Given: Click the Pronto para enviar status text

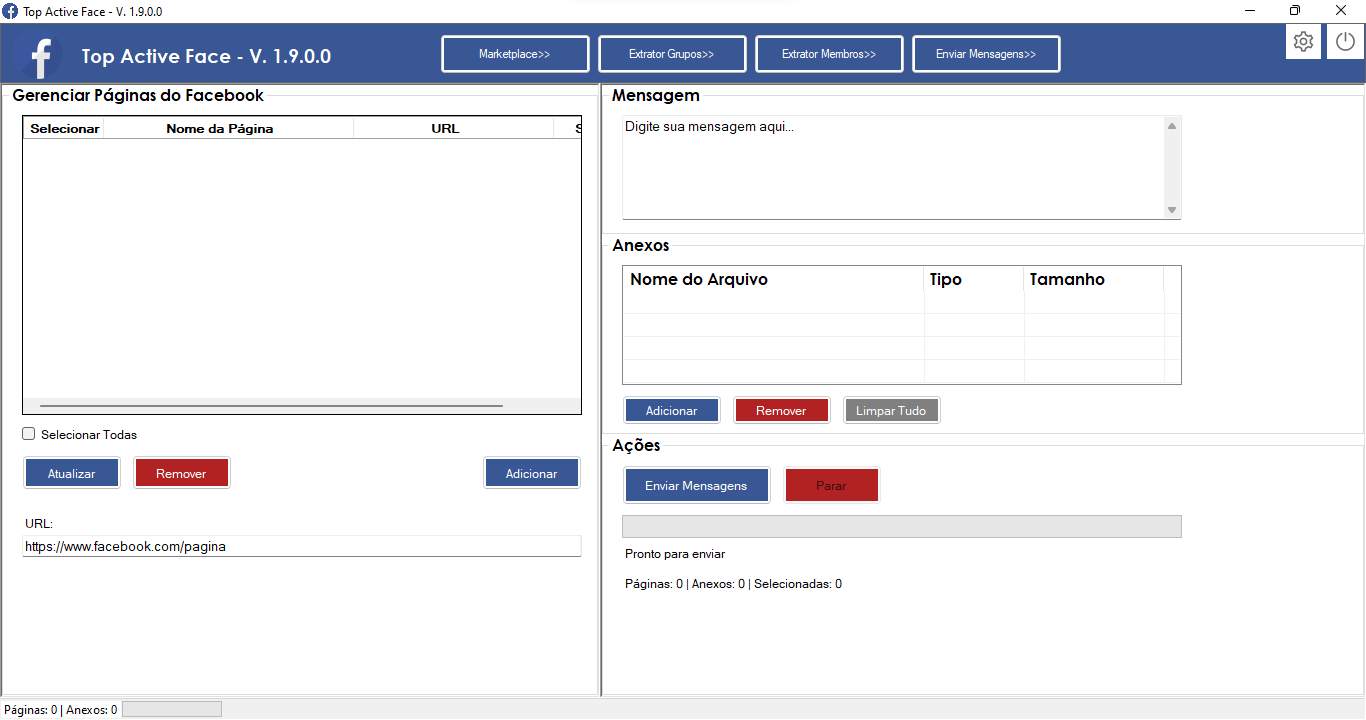Looking at the screenshot, I should pyautogui.click(x=675, y=554).
